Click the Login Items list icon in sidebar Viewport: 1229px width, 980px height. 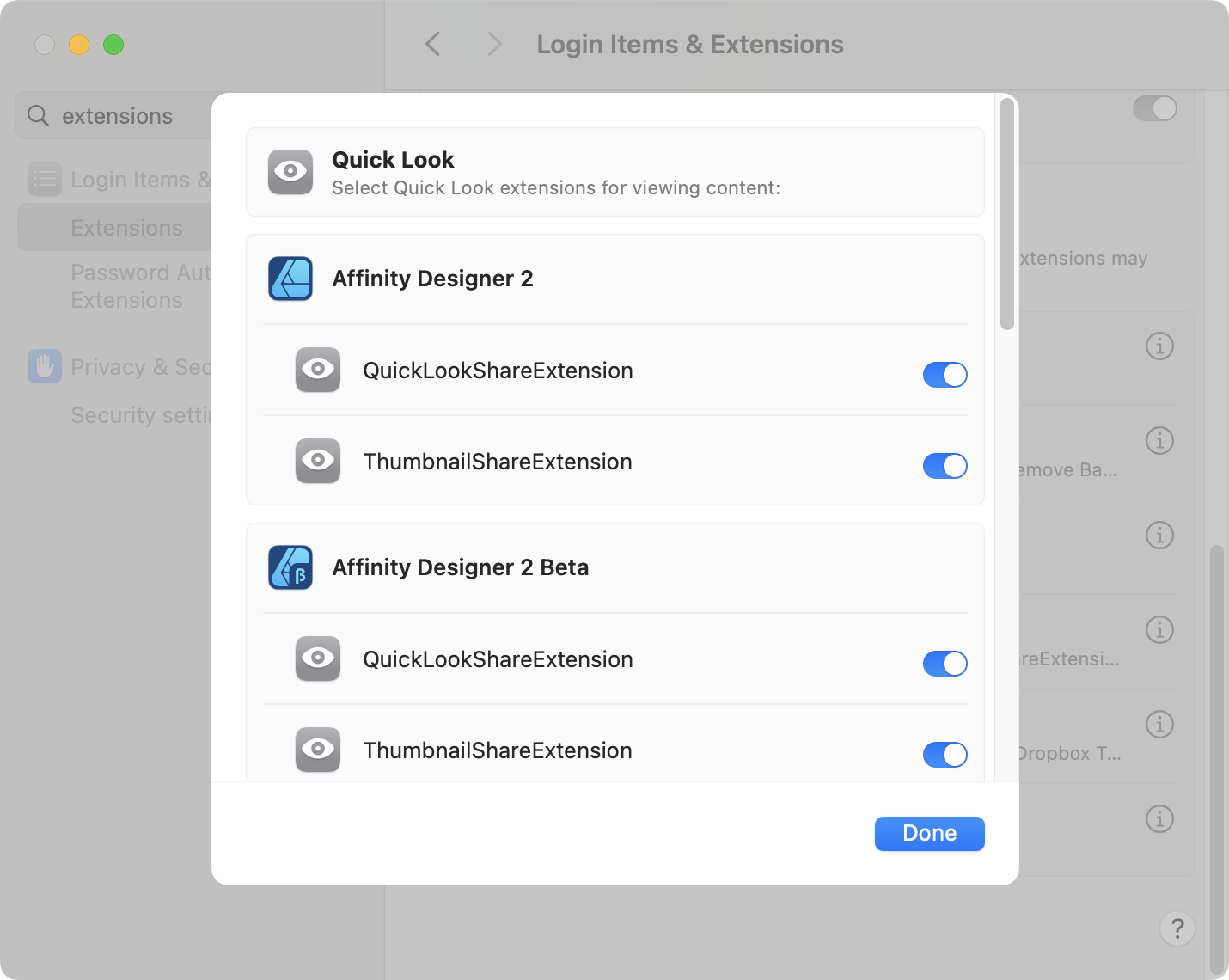[45, 179]
